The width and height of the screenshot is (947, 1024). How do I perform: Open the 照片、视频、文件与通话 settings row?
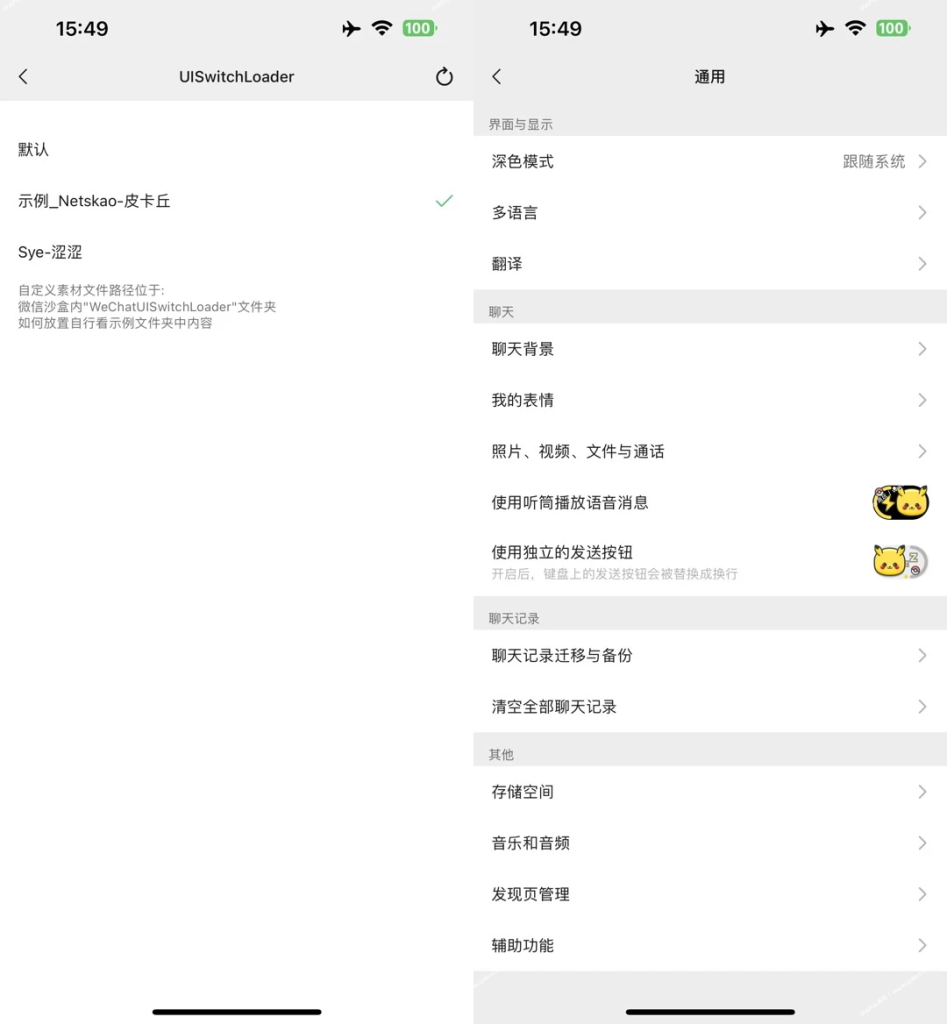click(710, 451)
